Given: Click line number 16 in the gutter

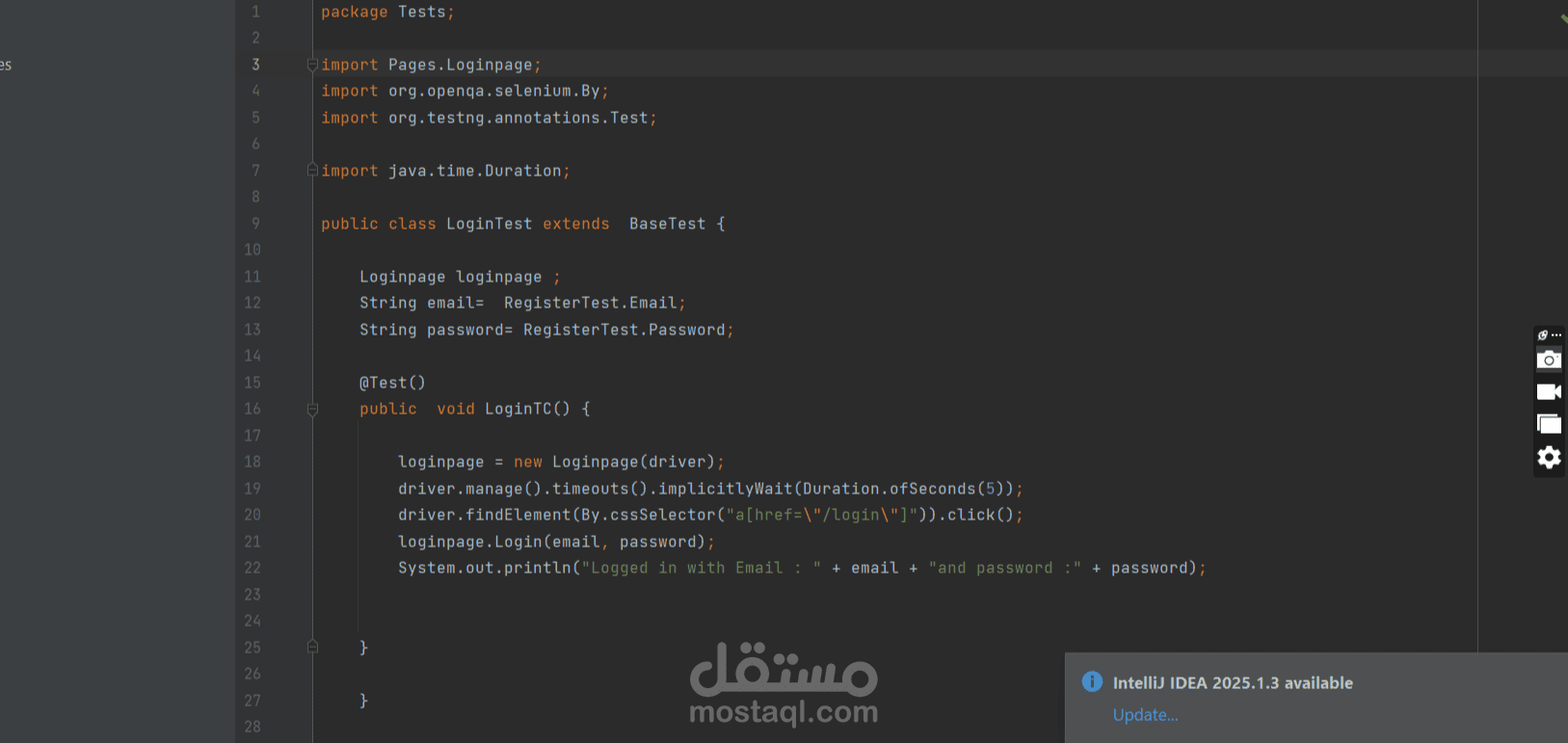Looking at the screenshot, I should tap(252, 409).
